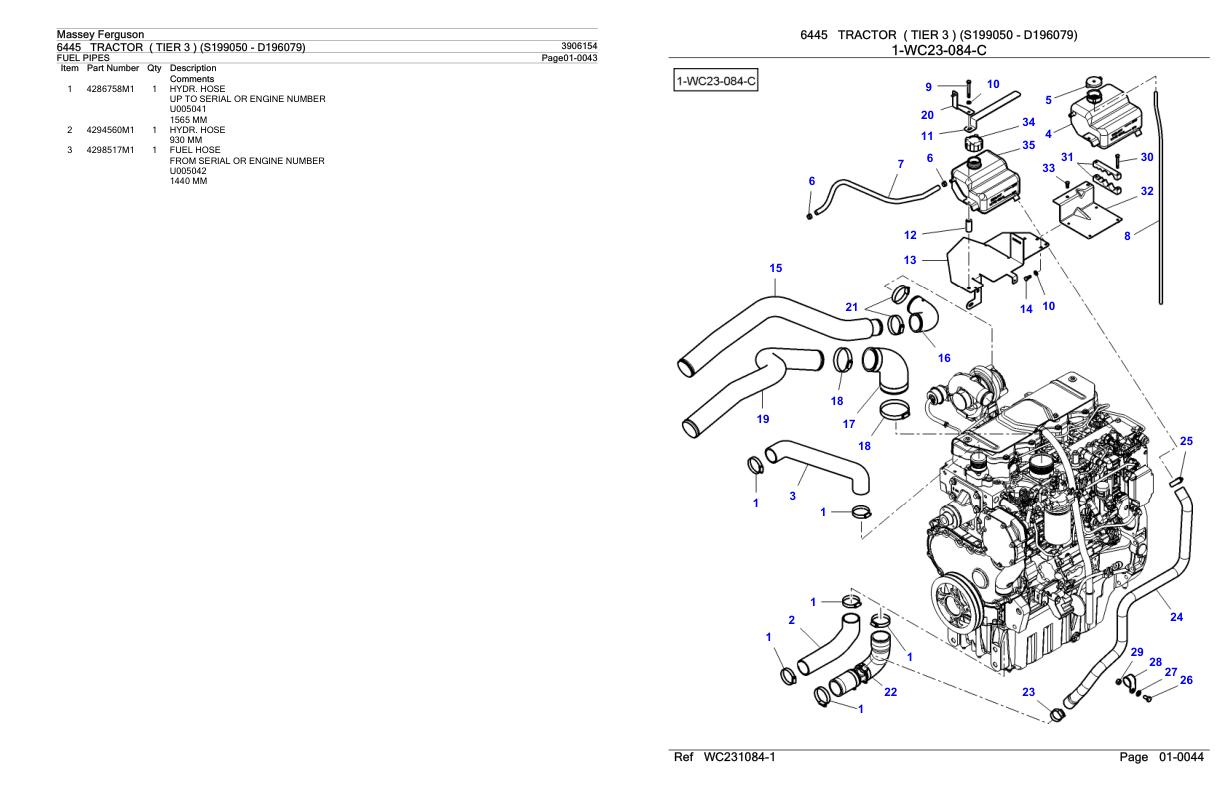Image resolution: width=1224 pixels, height=792 pixels.
Task: Click callout number 2 in diagram
Action: [x=791, y=620]
